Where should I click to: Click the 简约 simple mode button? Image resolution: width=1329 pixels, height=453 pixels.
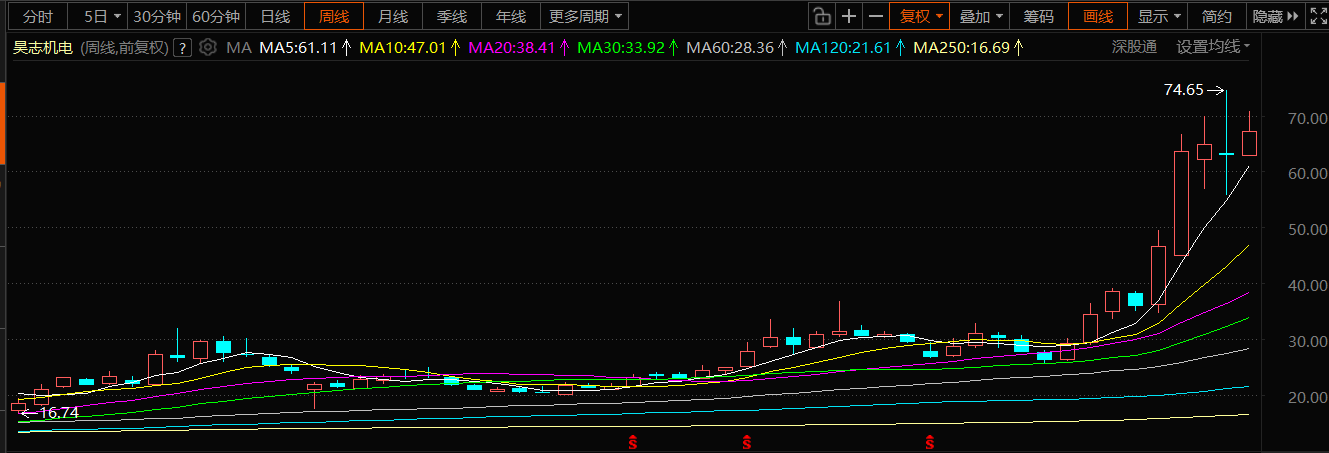(x=1217, y=16)
